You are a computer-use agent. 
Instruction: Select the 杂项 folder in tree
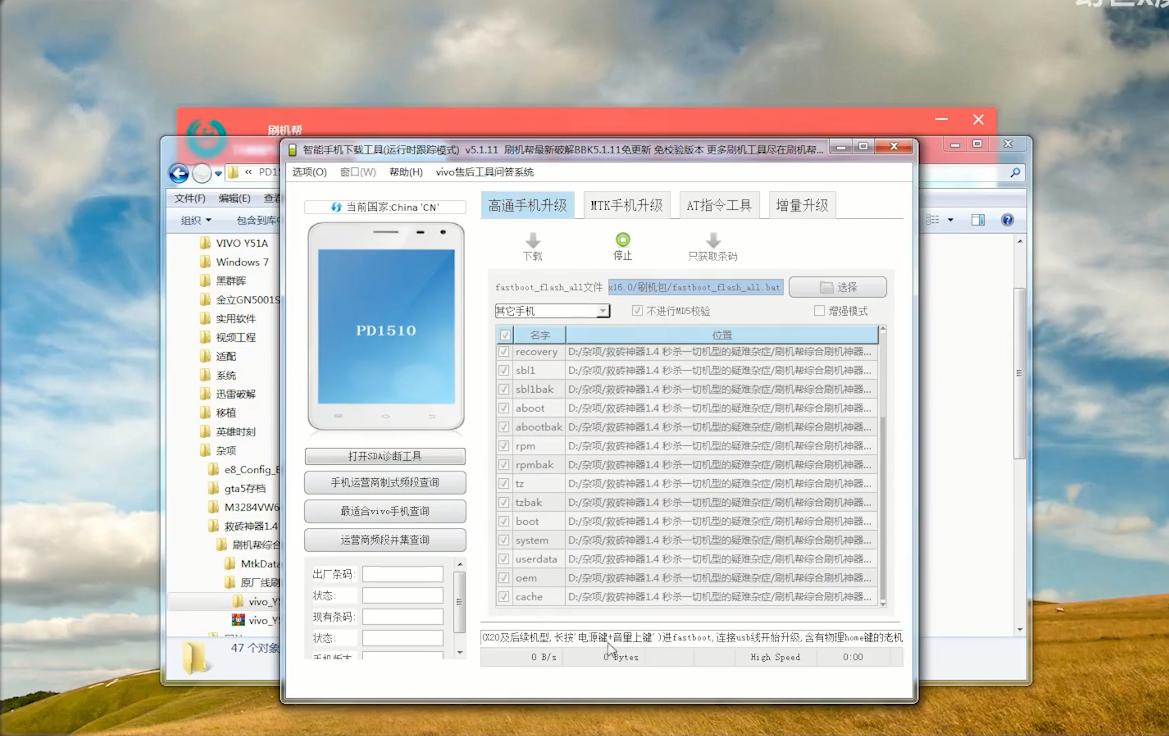(x=218, y=450)
